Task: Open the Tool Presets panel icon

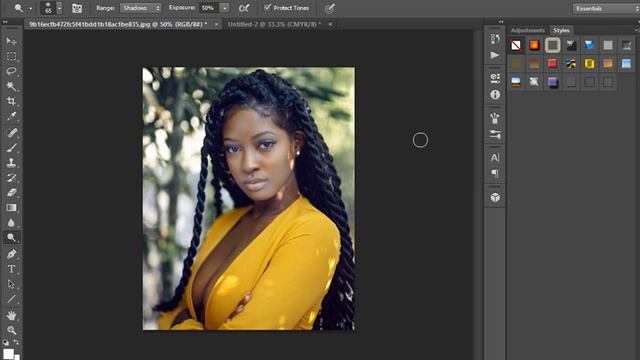Action: tap(495, 134)
